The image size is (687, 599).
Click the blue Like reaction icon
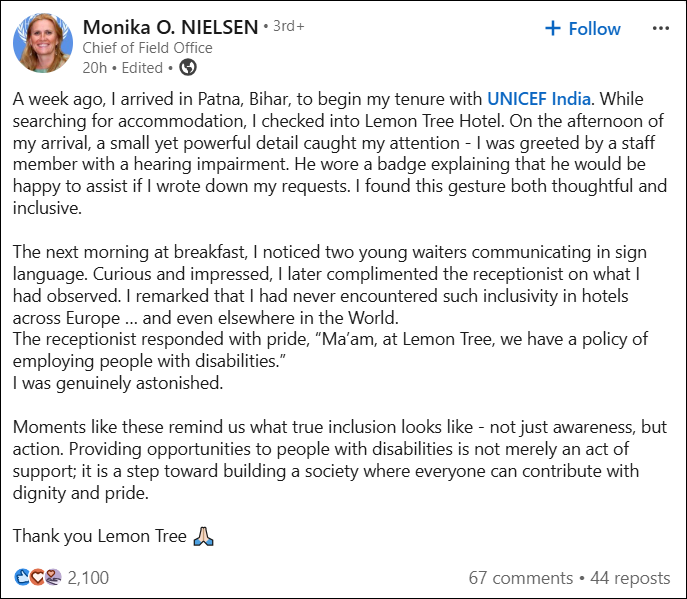22,577
